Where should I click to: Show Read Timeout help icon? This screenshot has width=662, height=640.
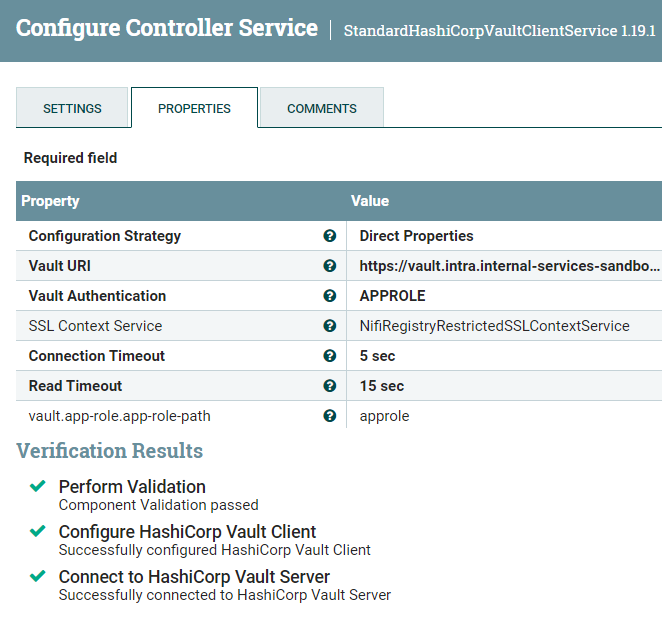[330, 385]
